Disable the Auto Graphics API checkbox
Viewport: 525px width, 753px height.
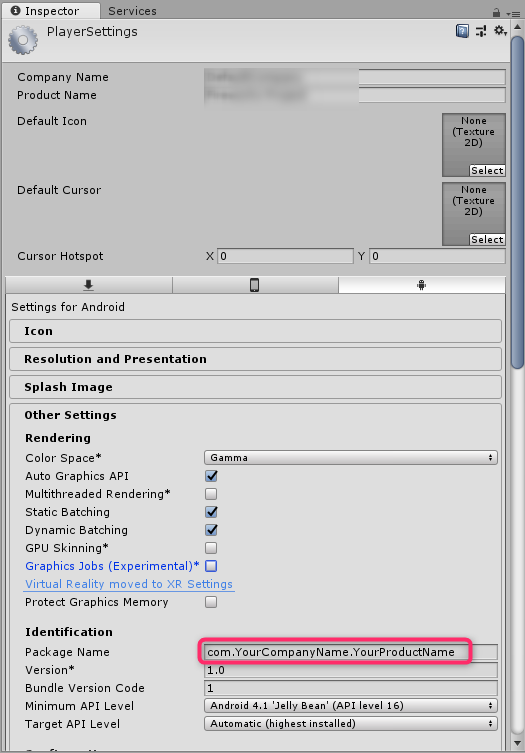[x=211, y=476]
